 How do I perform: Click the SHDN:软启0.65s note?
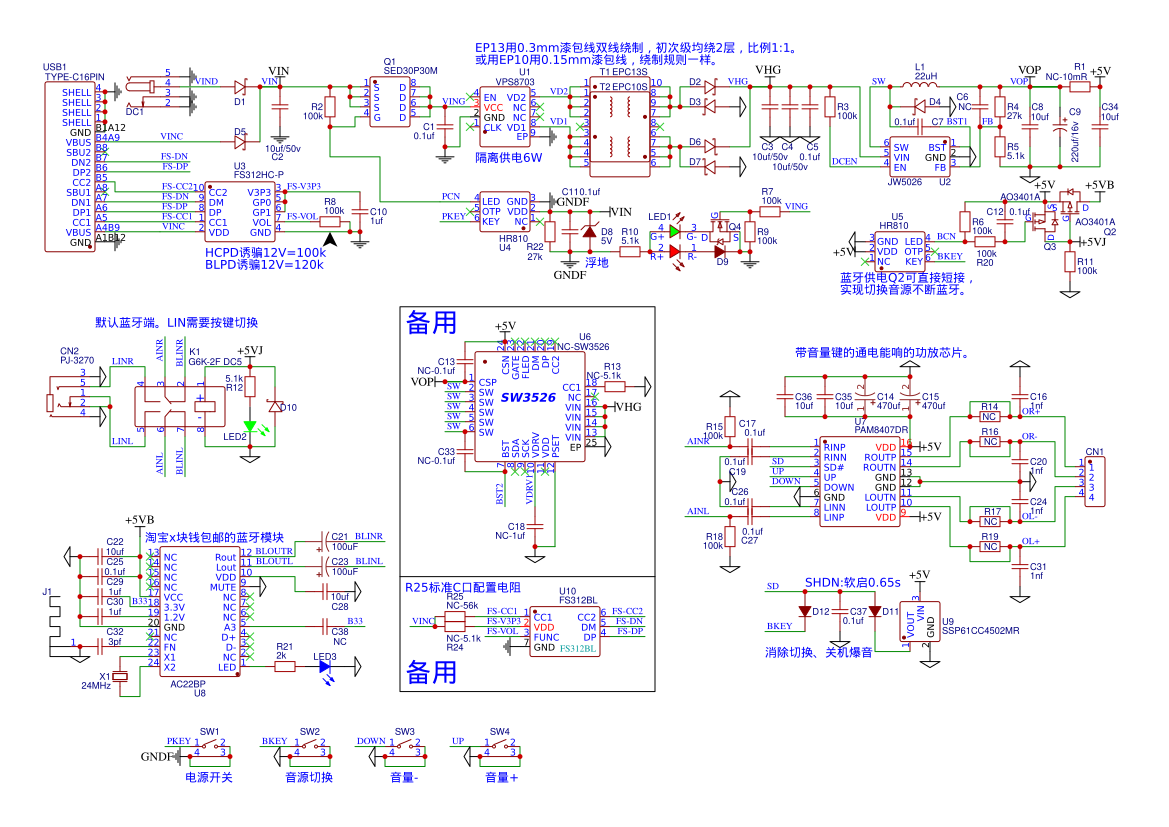(x=852, y=582)
